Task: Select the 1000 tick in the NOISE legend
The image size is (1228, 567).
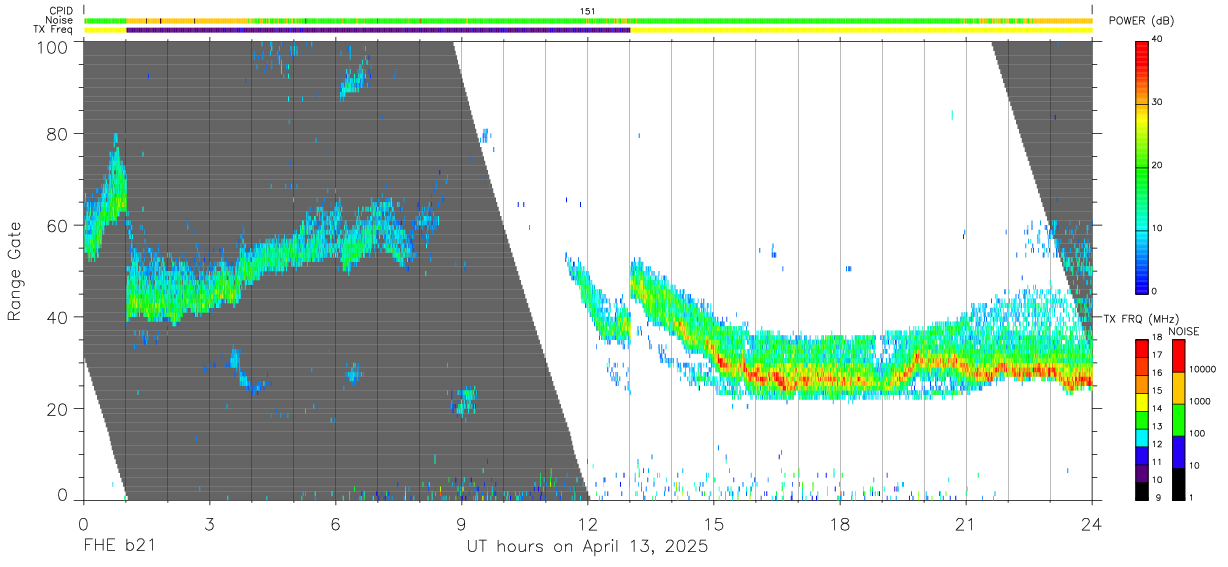Action: pyautogui.click(x=1198, y=401)
